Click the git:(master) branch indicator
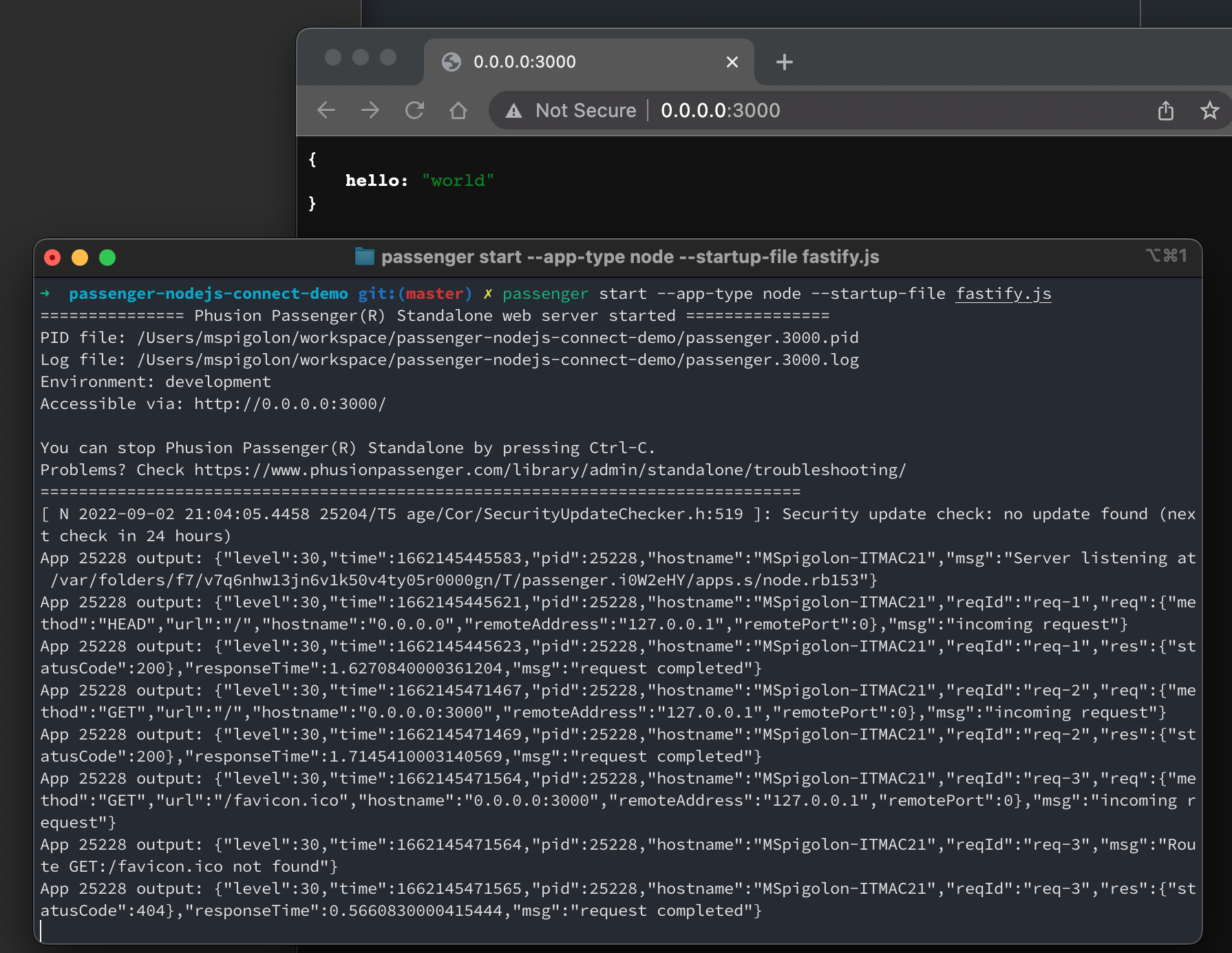1232x953 pixels. point(415,294)
